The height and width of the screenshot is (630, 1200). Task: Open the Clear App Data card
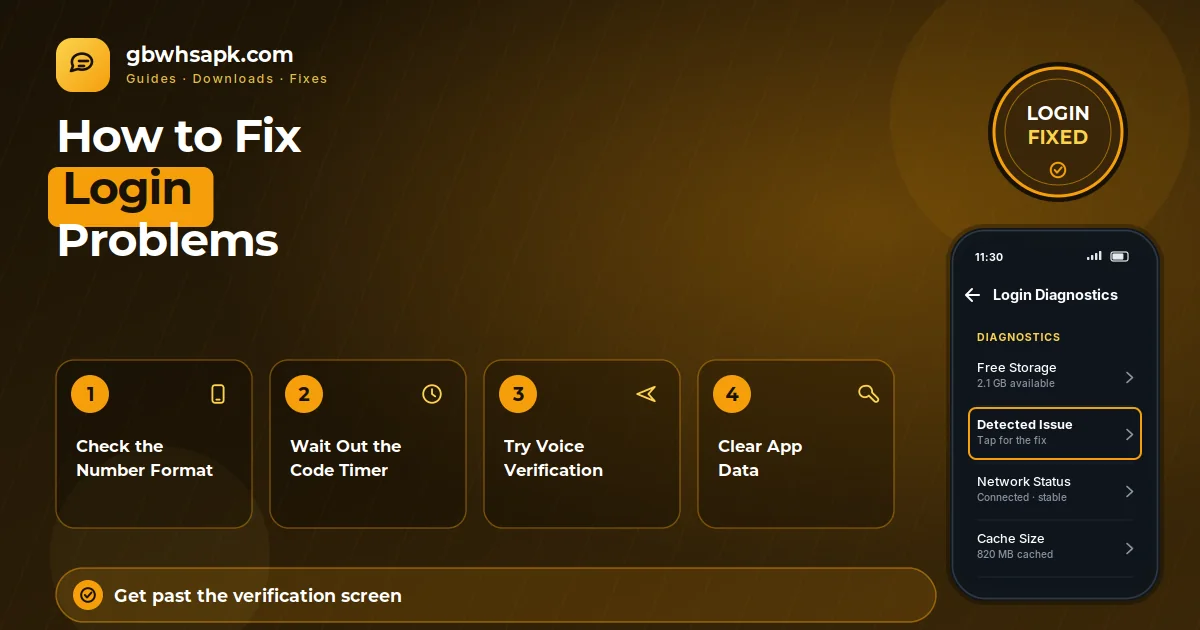796,444
